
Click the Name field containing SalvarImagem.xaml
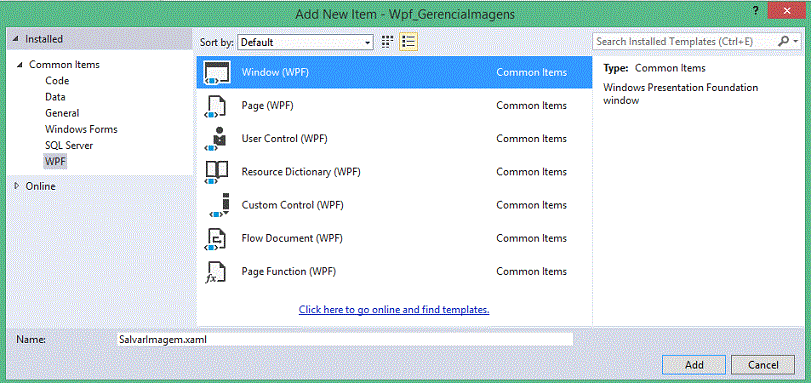click(346, 340)
